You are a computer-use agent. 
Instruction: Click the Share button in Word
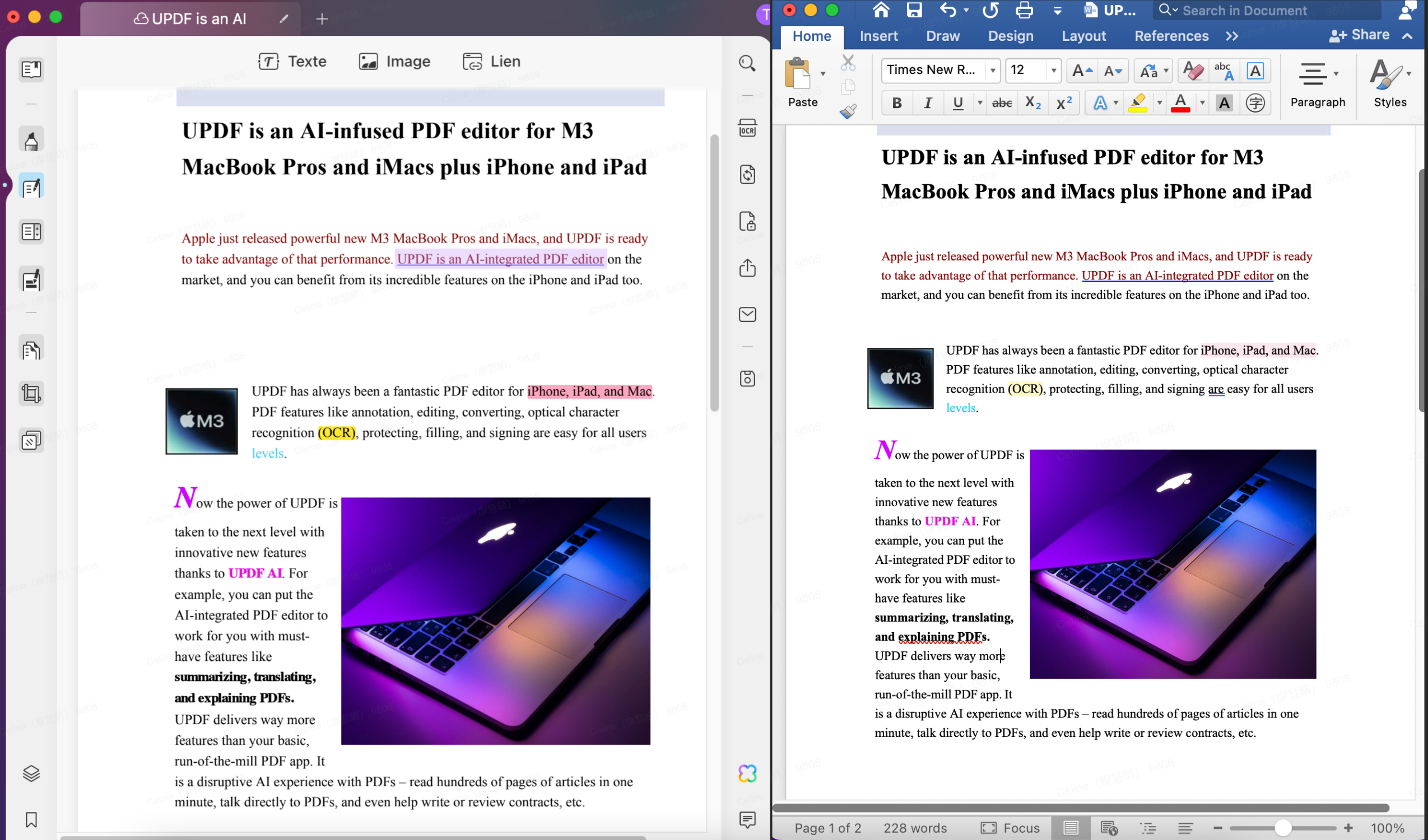[1359, 35]
